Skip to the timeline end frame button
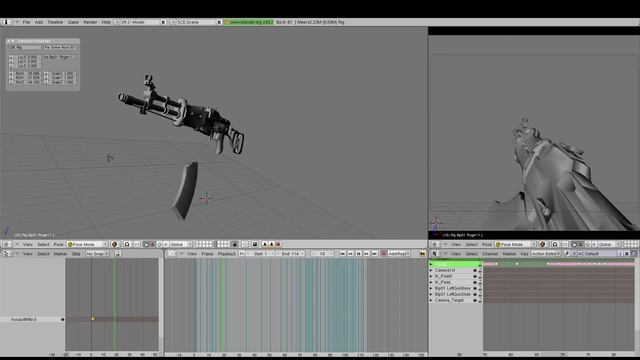Screen dimensions: 640x360 pyautogui.click(x=374, y=253)
